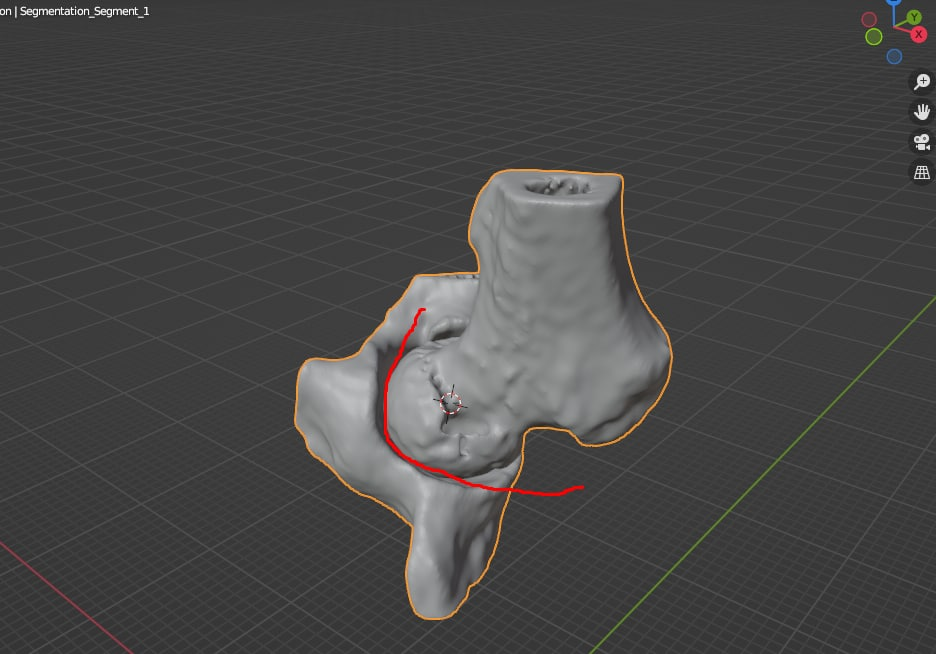Click the Segmentation_Segment_1 object name text
The width and height of the screenshot is (936, 654).
click(84, 11)
